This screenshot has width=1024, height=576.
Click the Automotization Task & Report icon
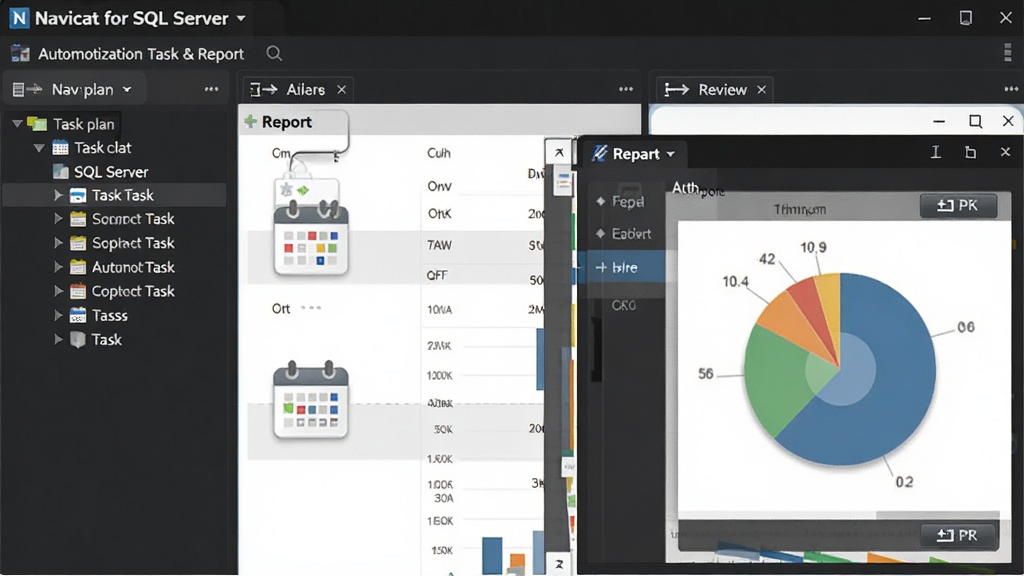tap(20, 54)
